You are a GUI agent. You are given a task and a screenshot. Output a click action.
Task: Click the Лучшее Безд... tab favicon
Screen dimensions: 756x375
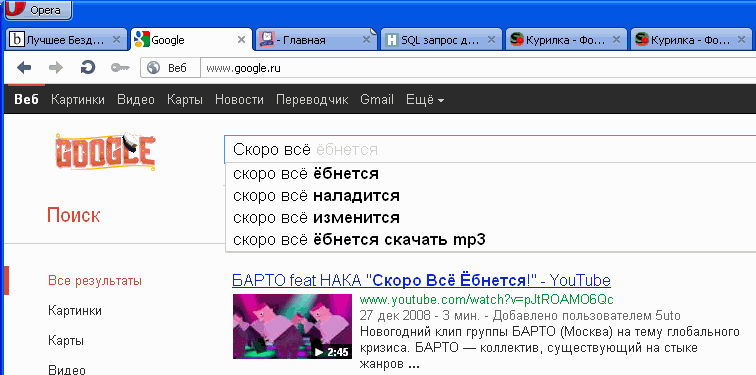(17, 40)
